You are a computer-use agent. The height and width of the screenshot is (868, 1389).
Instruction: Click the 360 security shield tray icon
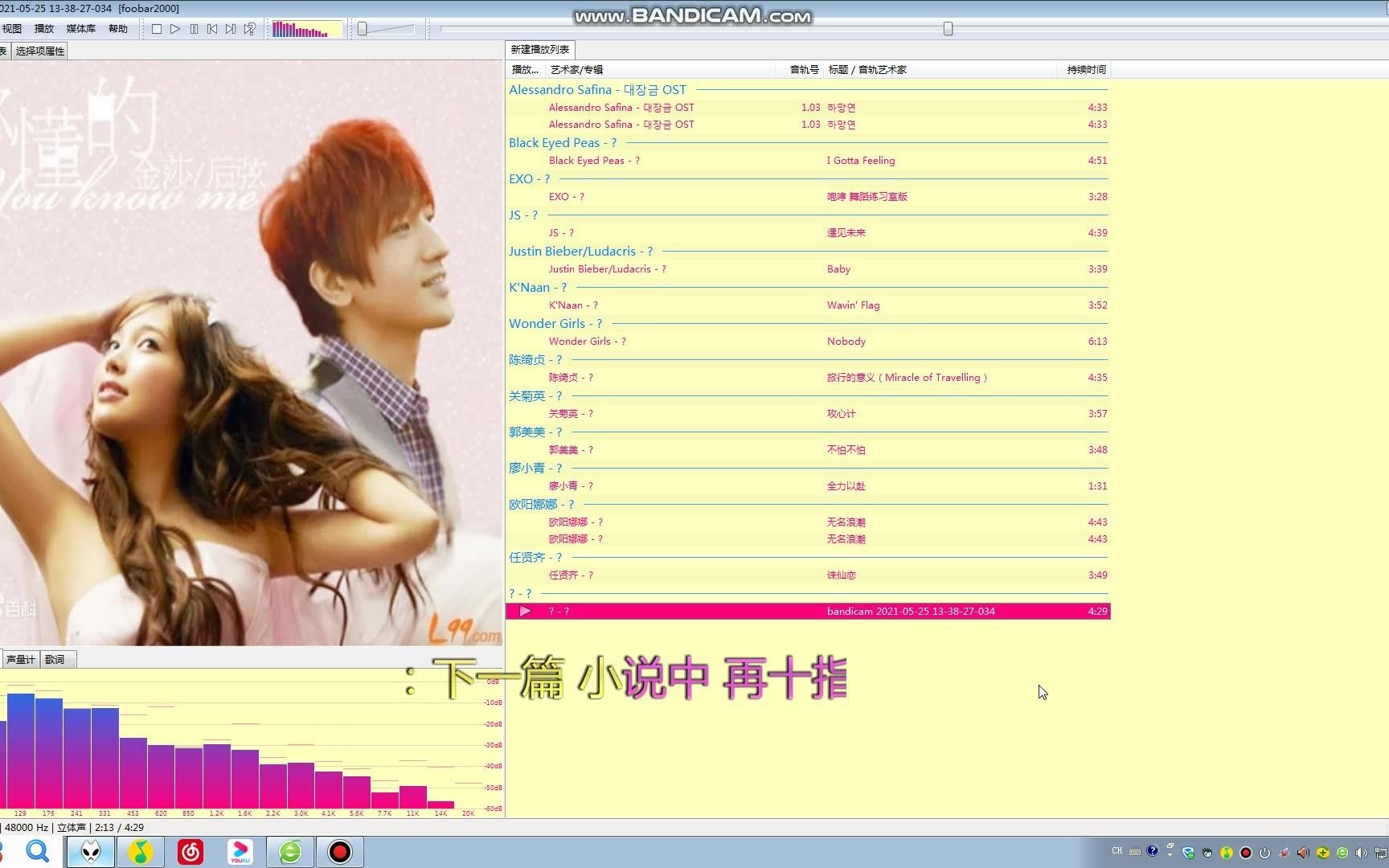[1322, 853]
